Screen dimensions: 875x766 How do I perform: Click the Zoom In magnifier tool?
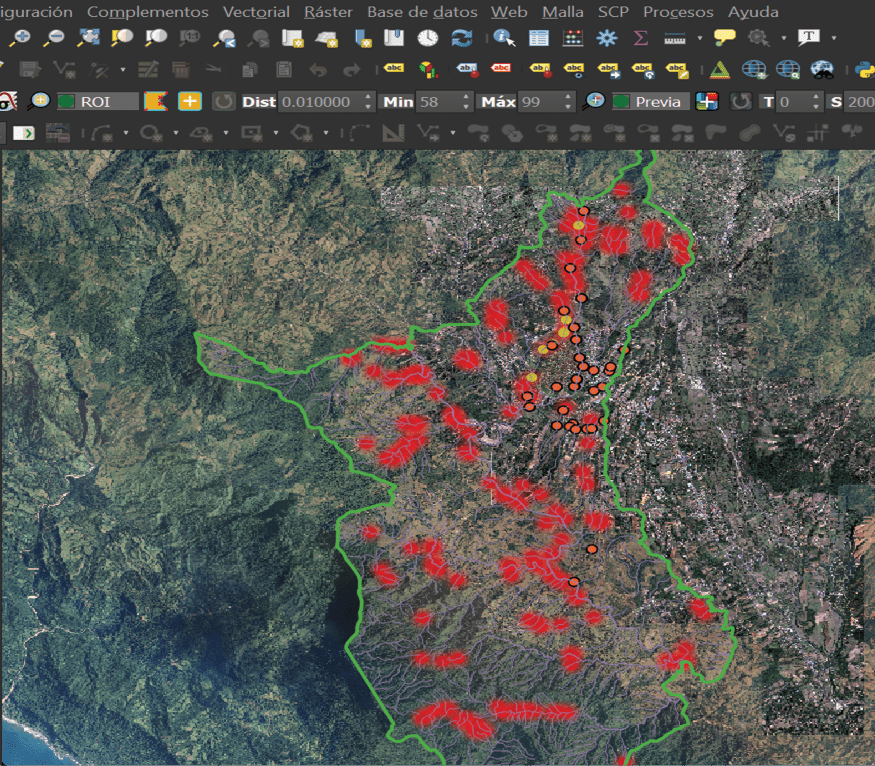click(20, 38)
